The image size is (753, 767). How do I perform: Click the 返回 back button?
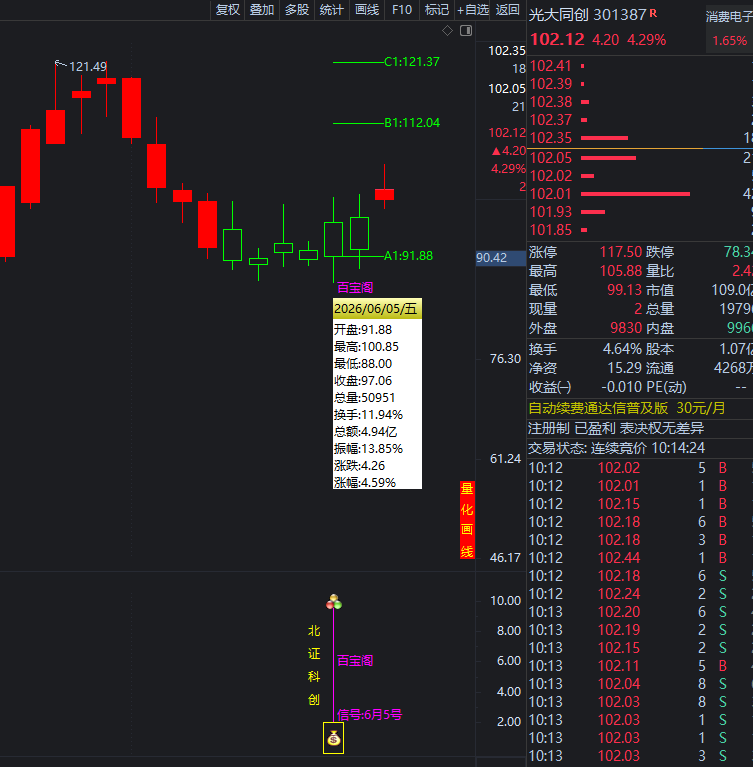coord(507,10)
